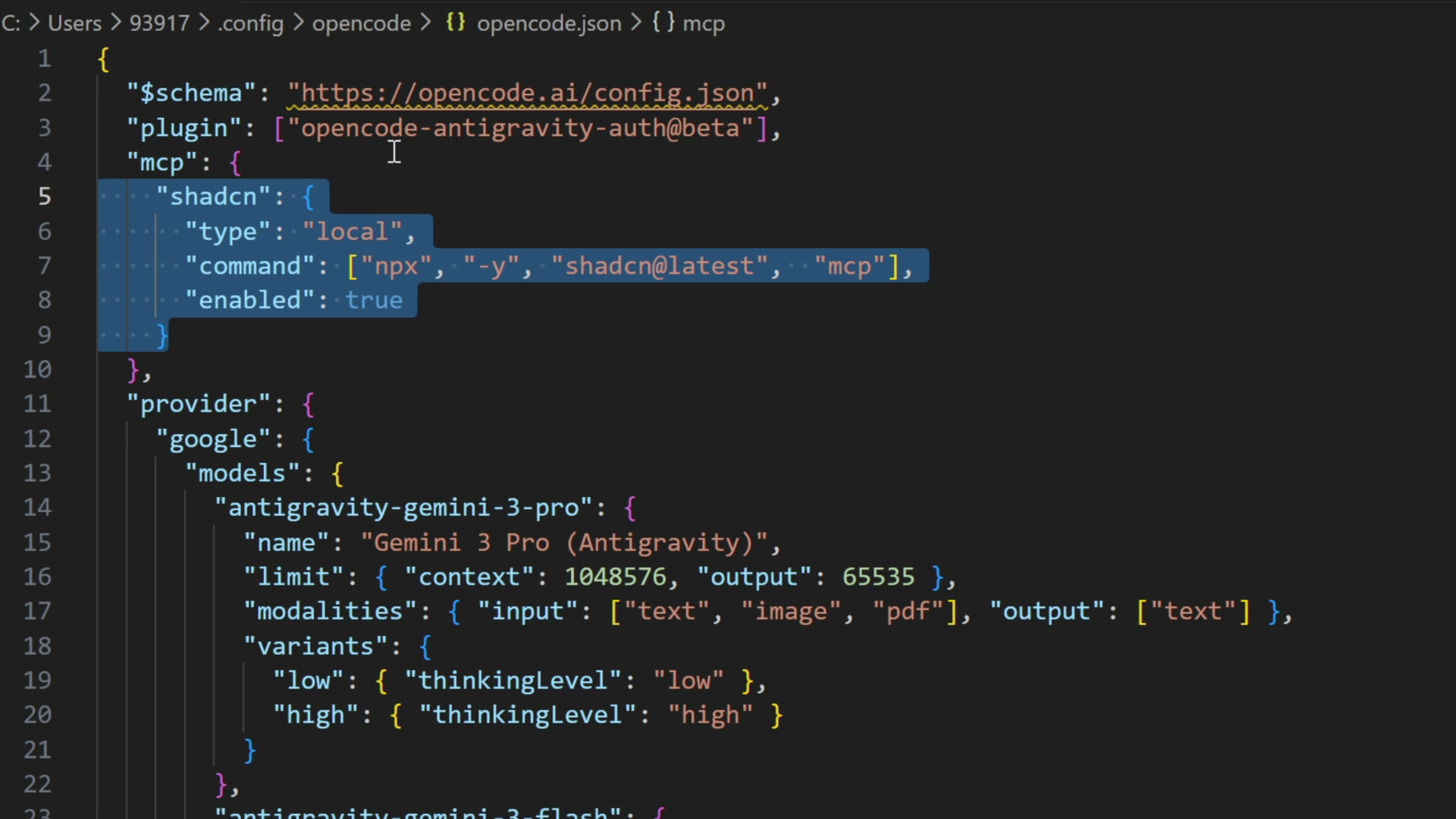Click the output limit value 65535
The width and height of the screenshot is (1456, 819).
[x=878, y=577]
